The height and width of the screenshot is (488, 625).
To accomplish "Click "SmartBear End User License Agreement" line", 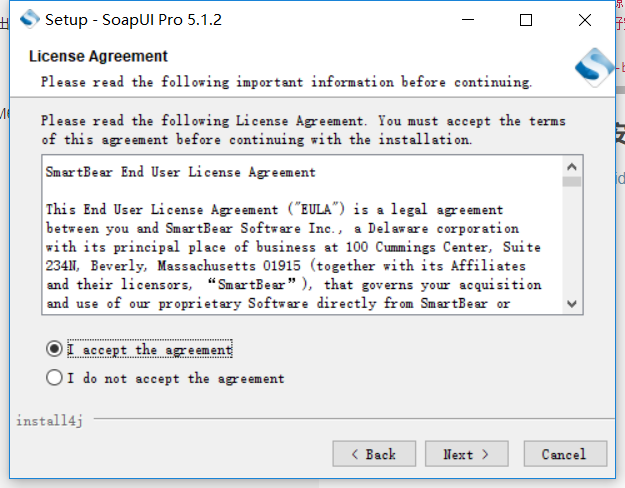I will [180, 172].
